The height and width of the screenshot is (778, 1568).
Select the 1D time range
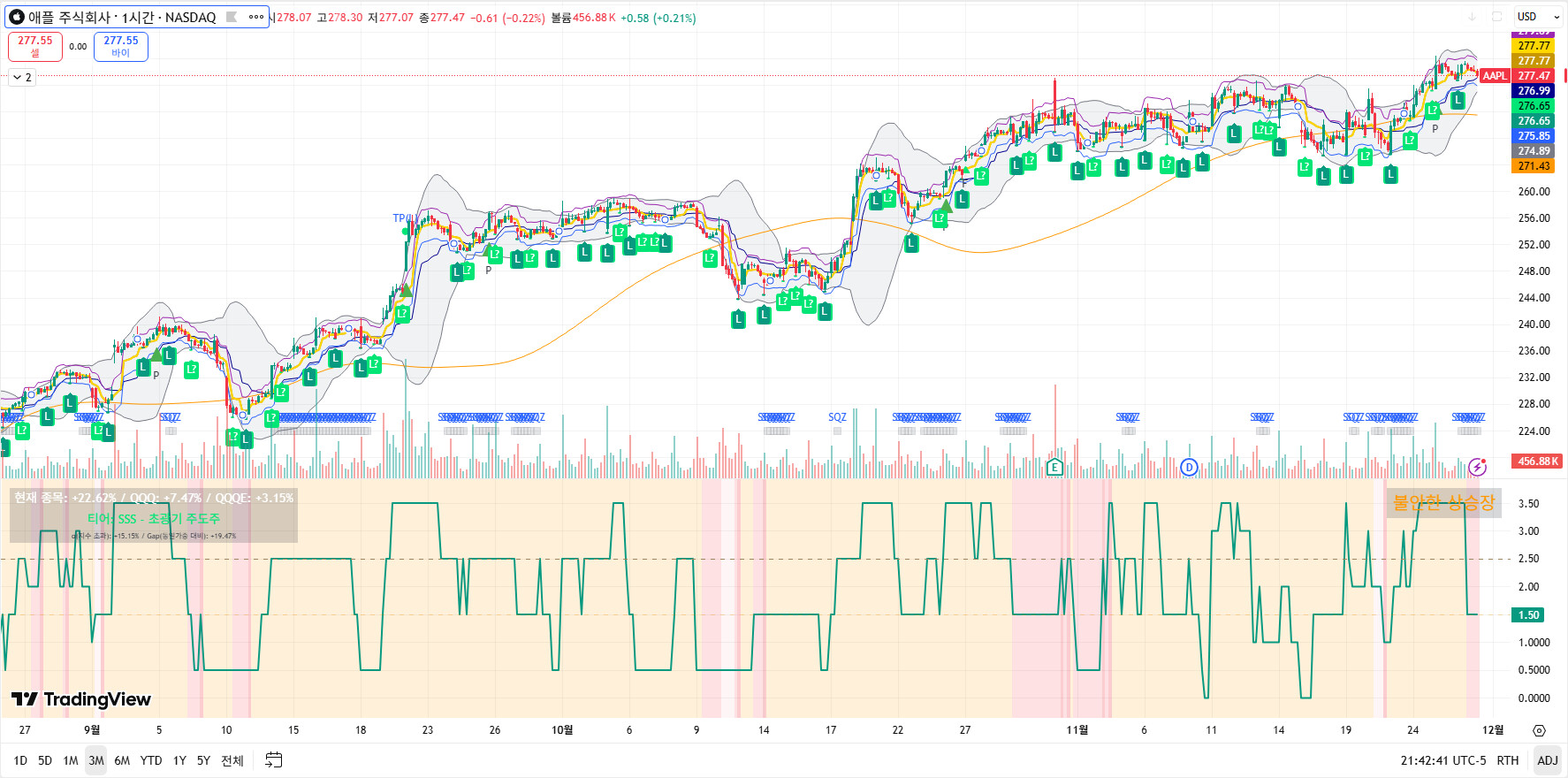(x=20, y=760)
